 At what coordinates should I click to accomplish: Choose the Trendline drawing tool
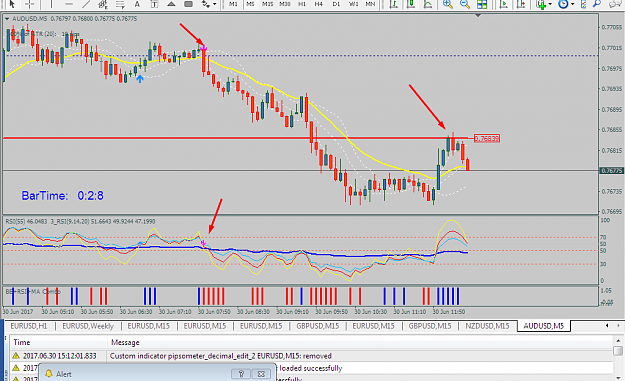[86, 4]
